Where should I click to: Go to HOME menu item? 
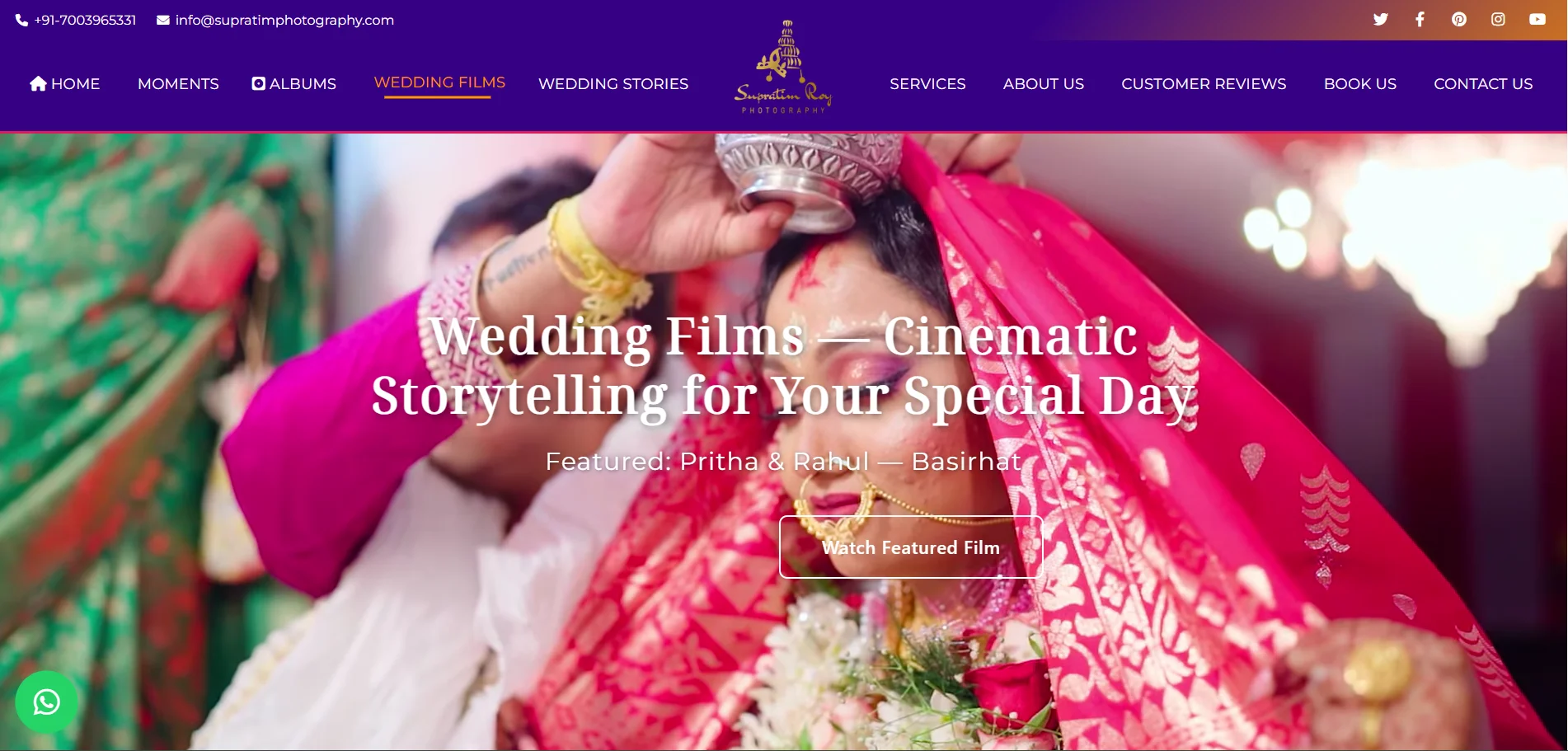click(64, 83)
